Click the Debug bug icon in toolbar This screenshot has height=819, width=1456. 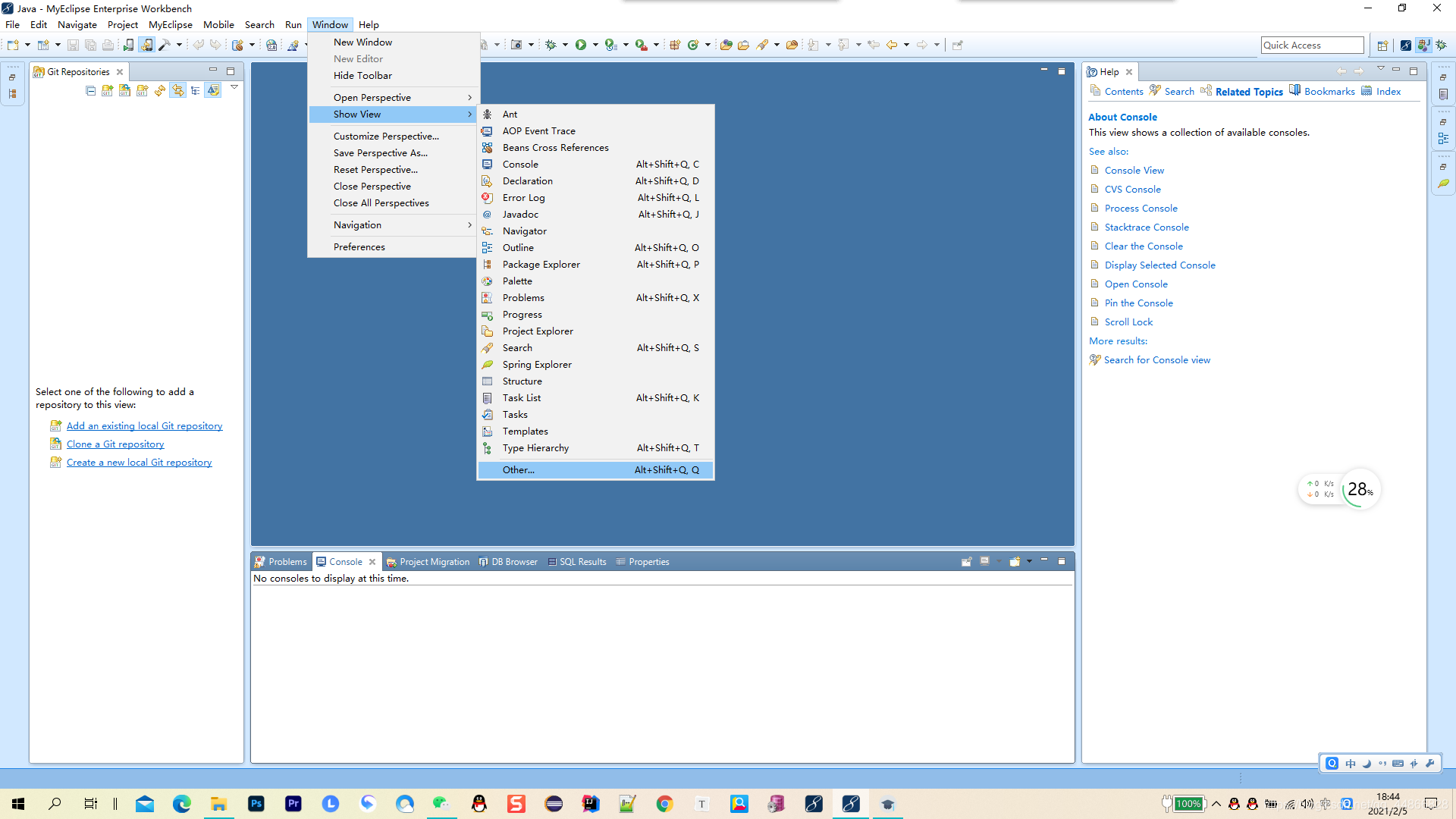click(x=551, y=45)
